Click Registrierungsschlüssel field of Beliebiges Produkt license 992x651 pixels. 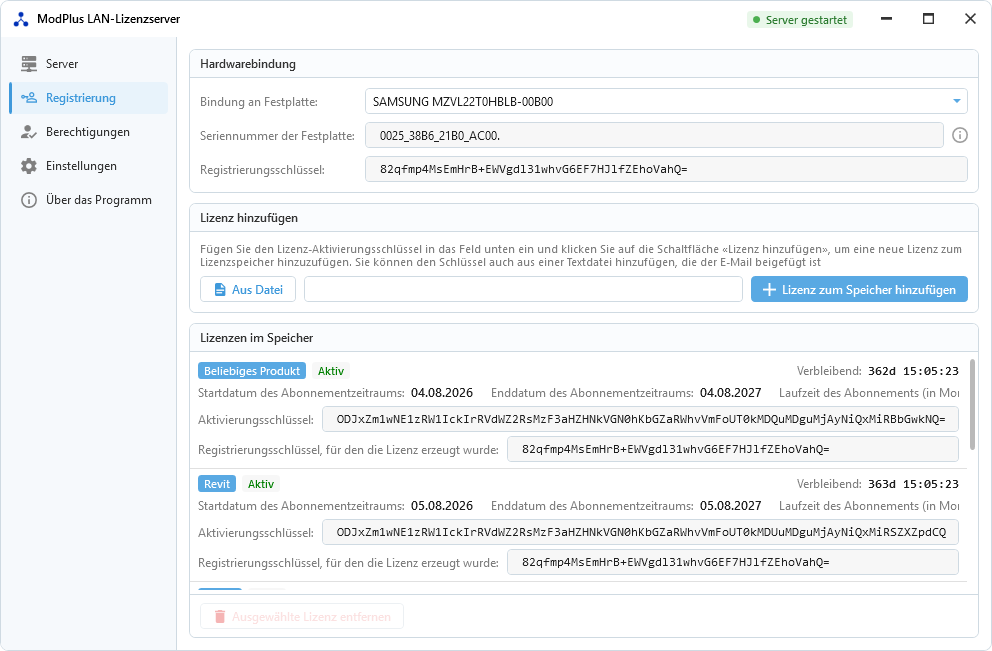tap(733, 450)
